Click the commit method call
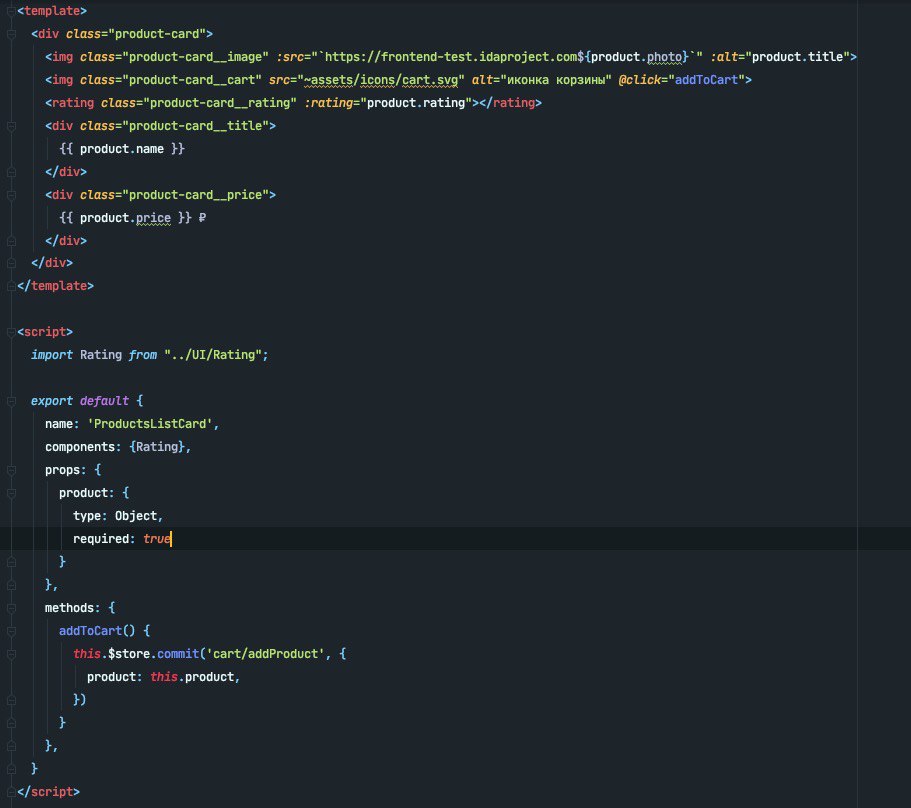911x808 pixels. pyautogui.click(x=178, y=654)
